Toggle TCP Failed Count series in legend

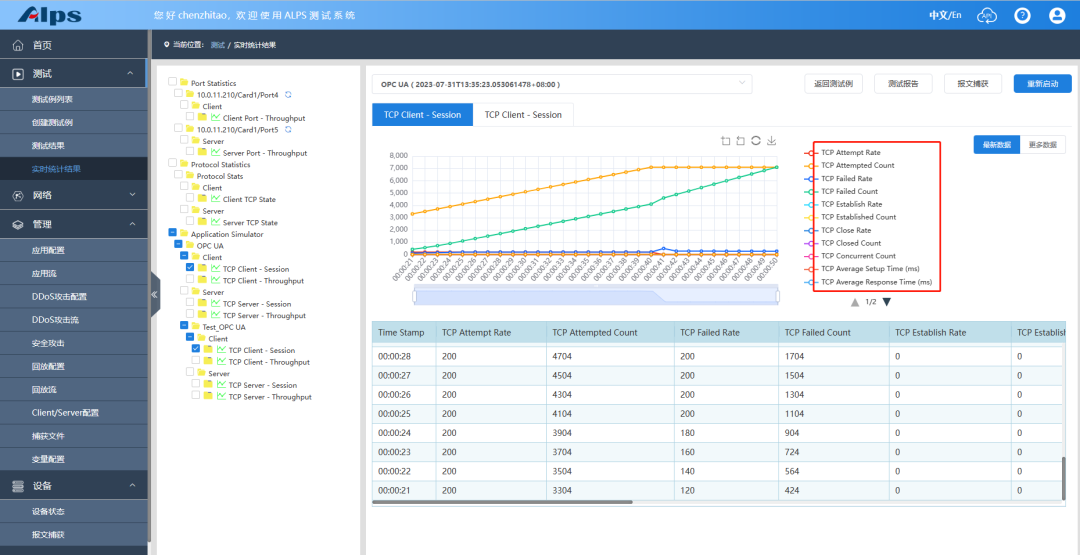(x=849, y=191)
